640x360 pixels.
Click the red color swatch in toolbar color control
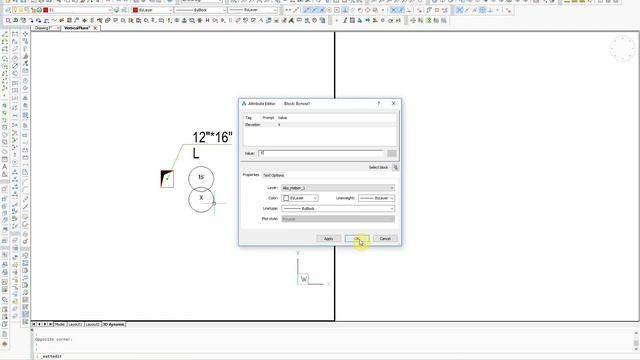click(x=136, y=10)
